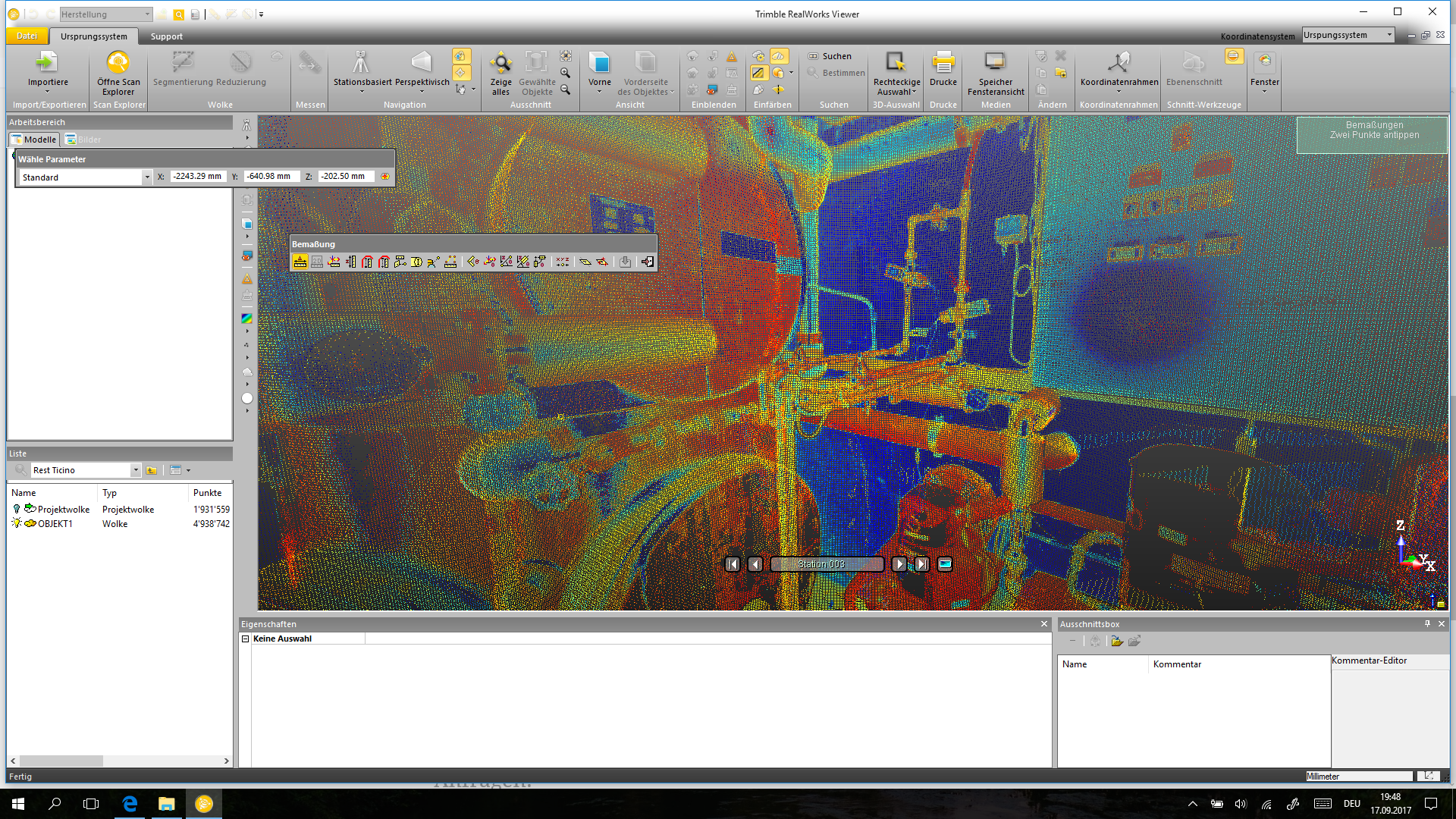Click exit icon at end of Bemaßung toolbar

pyautogui.click(x=647, y=262)
